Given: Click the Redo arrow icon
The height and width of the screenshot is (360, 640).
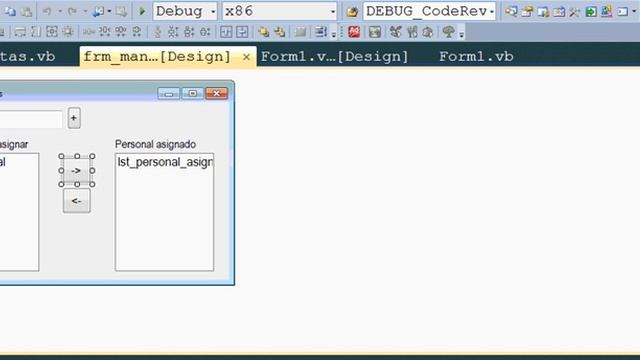Looking at the screenshot, I should point(72,11).
